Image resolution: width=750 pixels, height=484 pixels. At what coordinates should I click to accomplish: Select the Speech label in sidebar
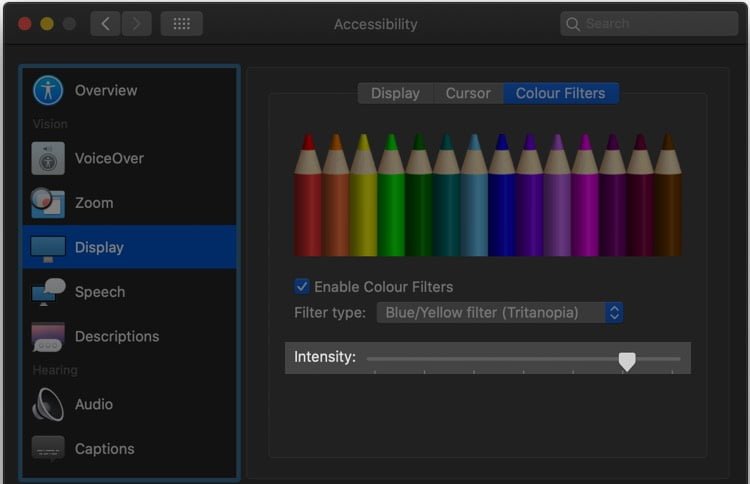100,292
